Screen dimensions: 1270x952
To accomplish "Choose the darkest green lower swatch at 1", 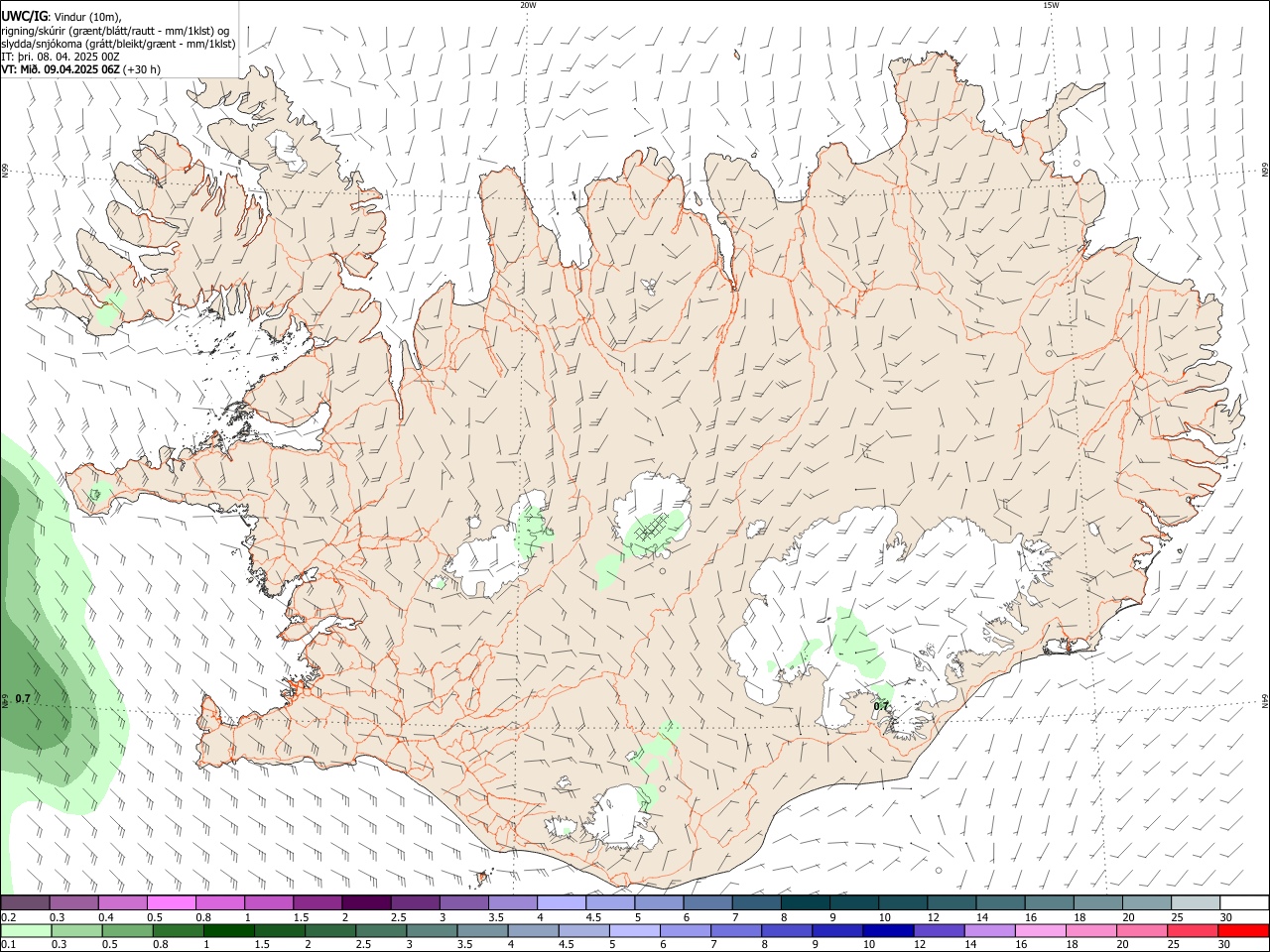I will (x=229, y=931).
